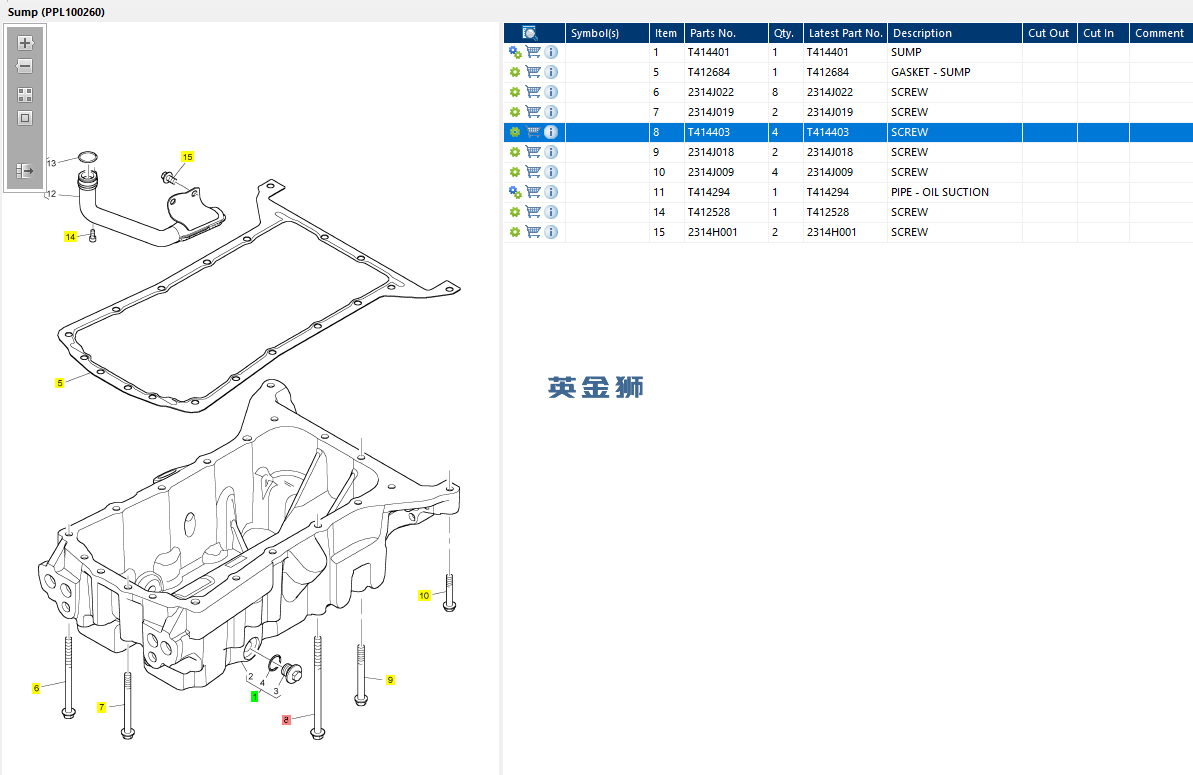
Task: Click the single-square fit view icon
Action: click(25, 119)
